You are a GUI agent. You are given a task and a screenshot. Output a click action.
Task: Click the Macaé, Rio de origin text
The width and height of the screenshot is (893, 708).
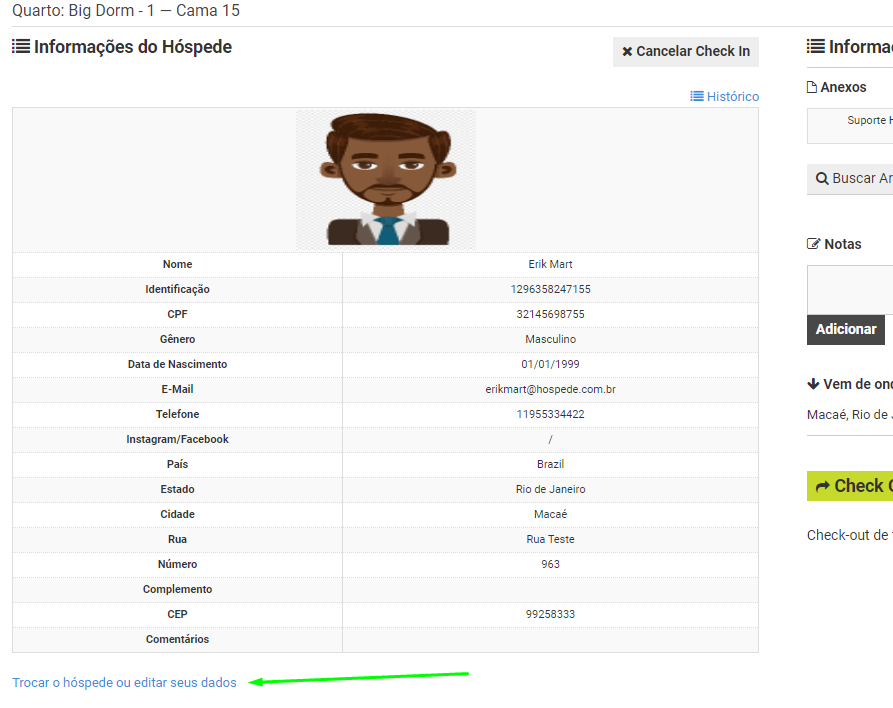coord(850,415)
